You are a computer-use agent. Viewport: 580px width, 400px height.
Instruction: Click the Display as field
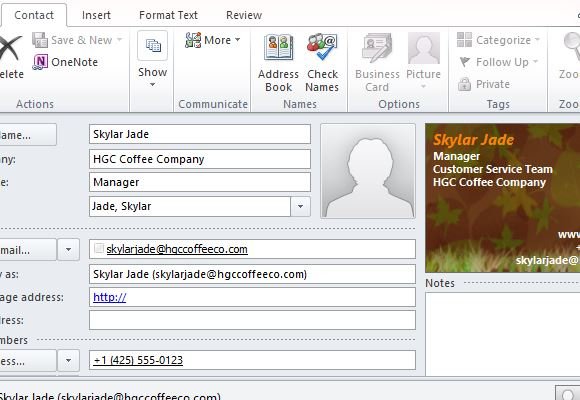coord(252,274)
